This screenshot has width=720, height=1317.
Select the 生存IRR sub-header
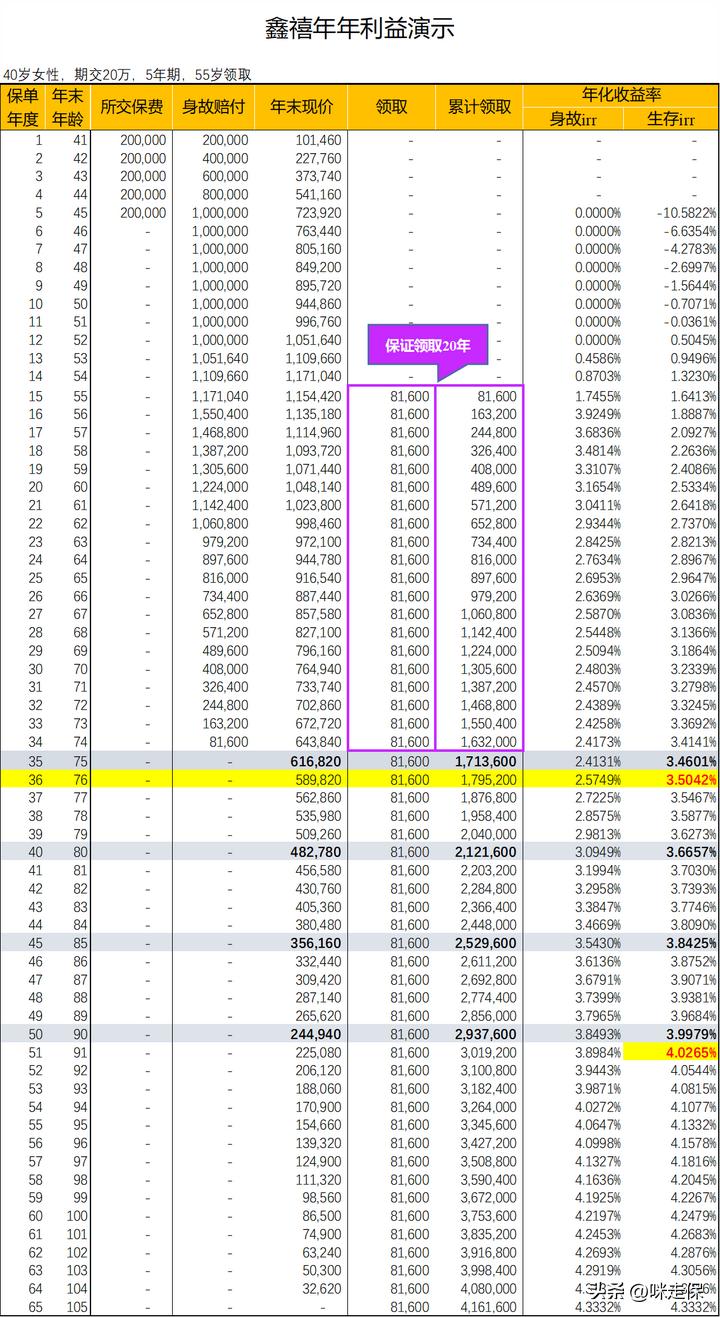pyautogui.click(x=671, y=119)
